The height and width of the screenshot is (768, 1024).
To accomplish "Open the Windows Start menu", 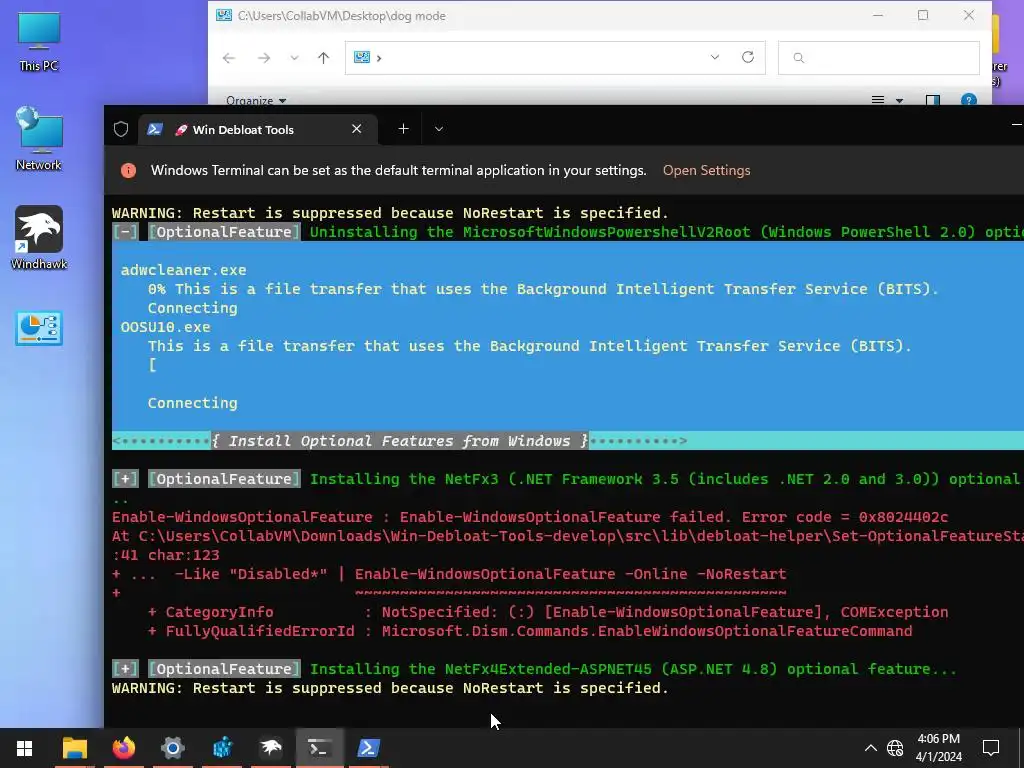I will click(x=24, y=748).
